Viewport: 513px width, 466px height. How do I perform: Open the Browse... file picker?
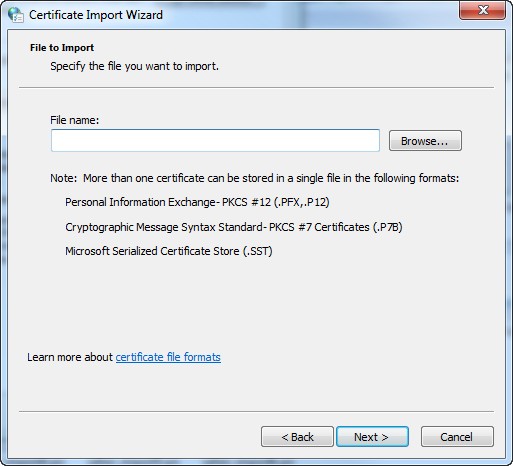pos(425,141)
